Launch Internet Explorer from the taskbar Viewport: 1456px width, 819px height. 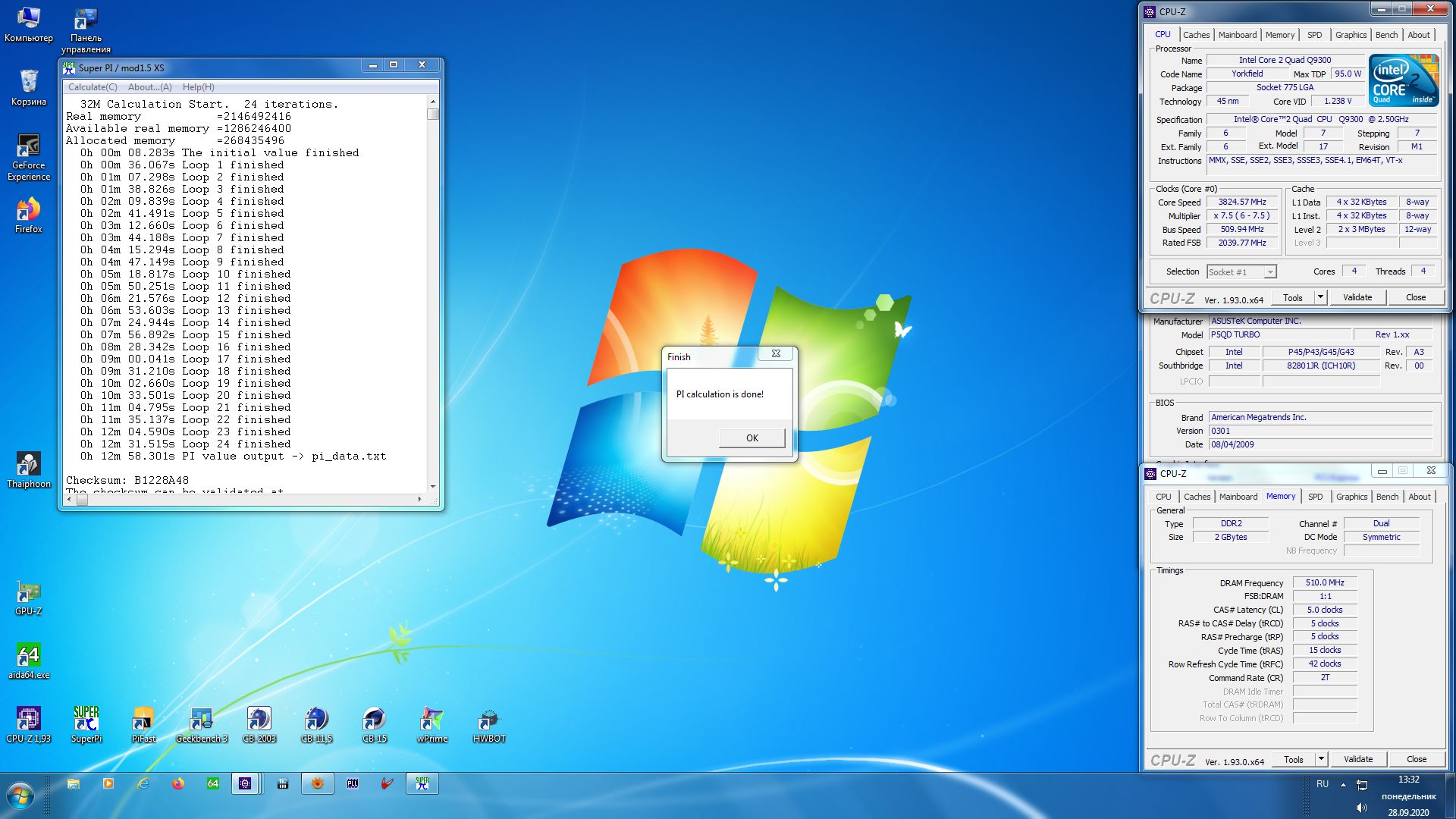[x=143, y=783]
